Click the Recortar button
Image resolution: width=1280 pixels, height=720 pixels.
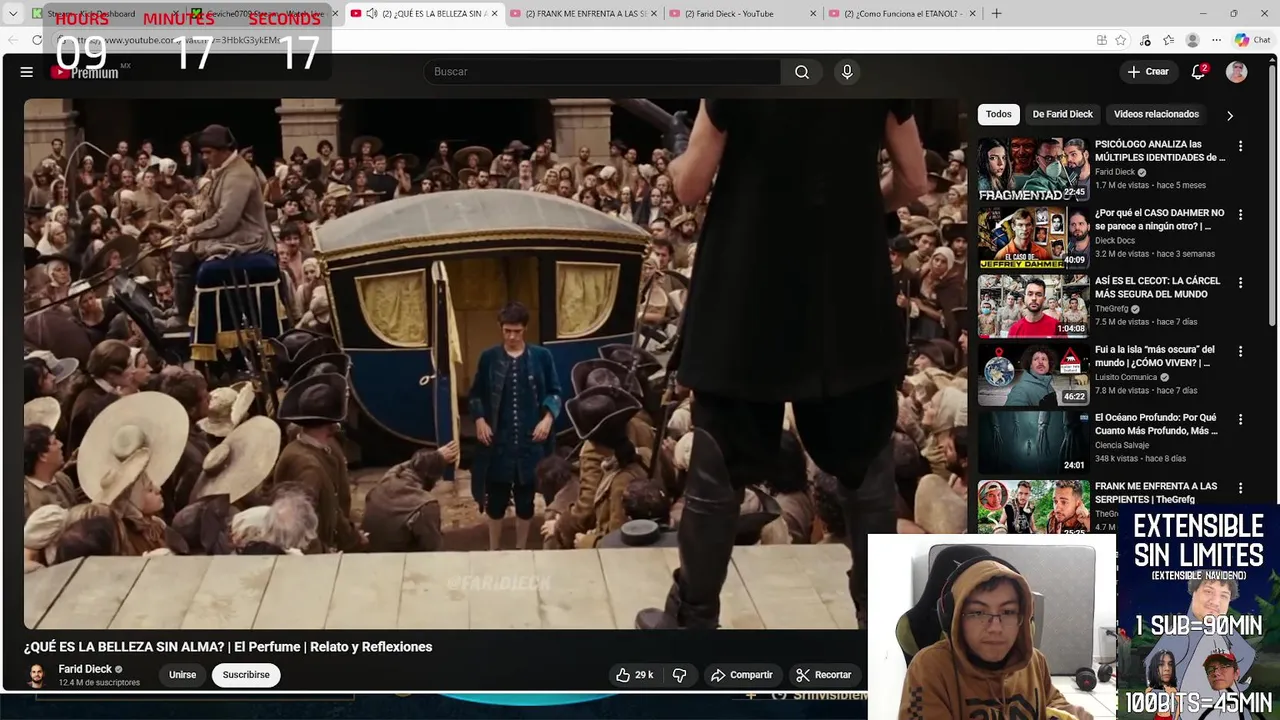click(824, 675)
